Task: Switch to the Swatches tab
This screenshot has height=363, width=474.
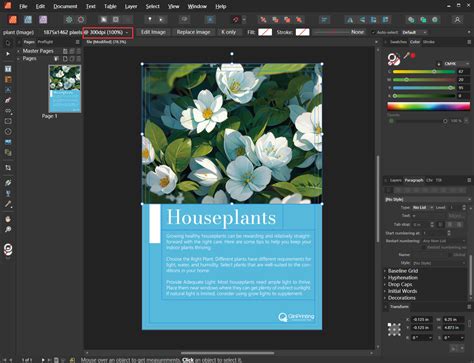Action: (x=398, y=42)
